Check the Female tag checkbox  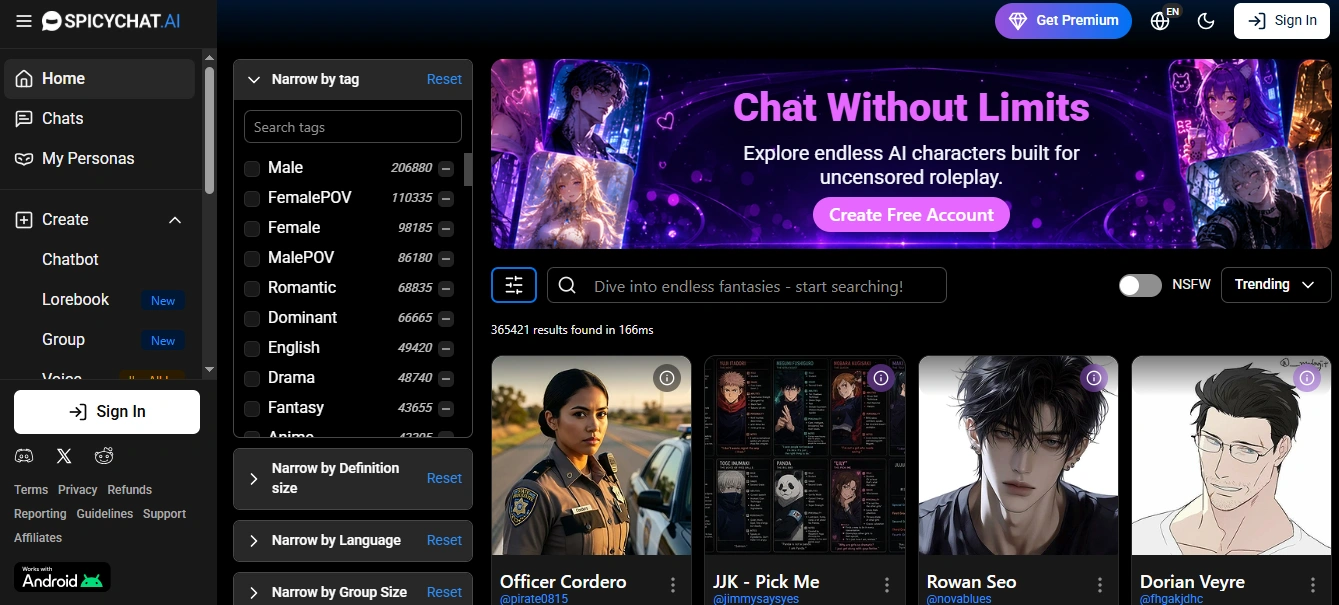point(252,228)
